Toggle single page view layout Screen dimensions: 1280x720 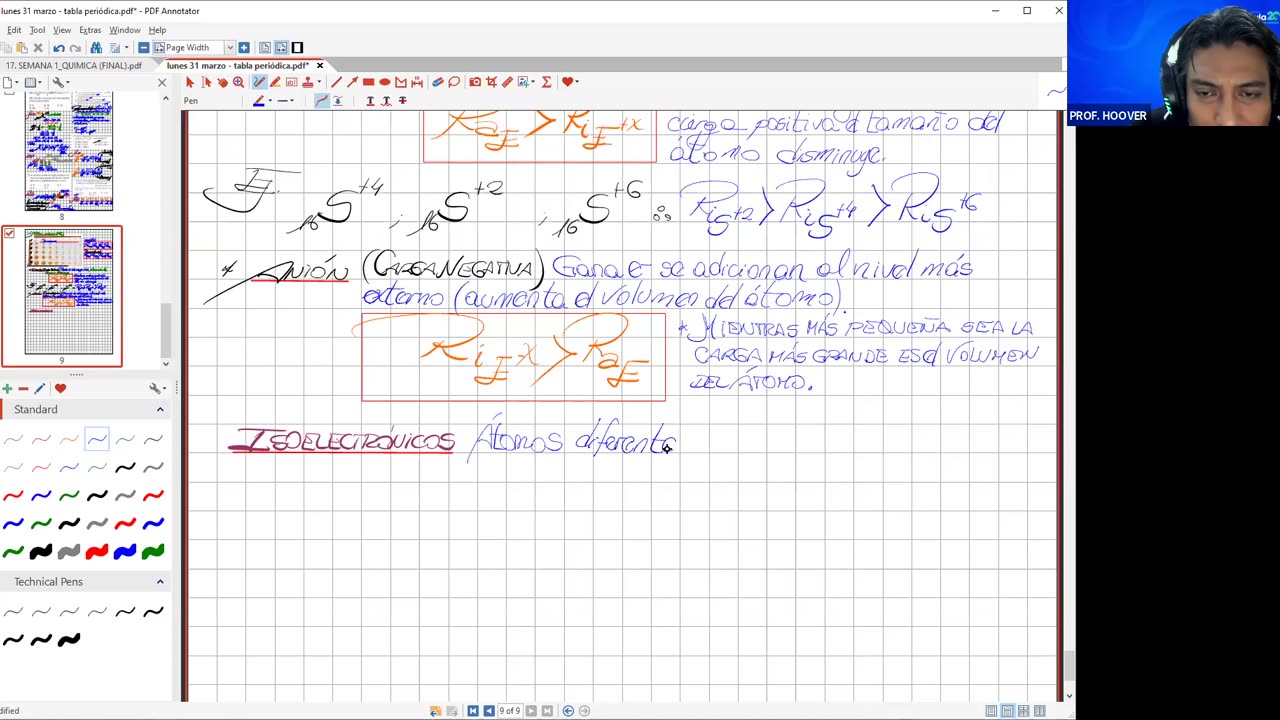click(x=264, y=48)
